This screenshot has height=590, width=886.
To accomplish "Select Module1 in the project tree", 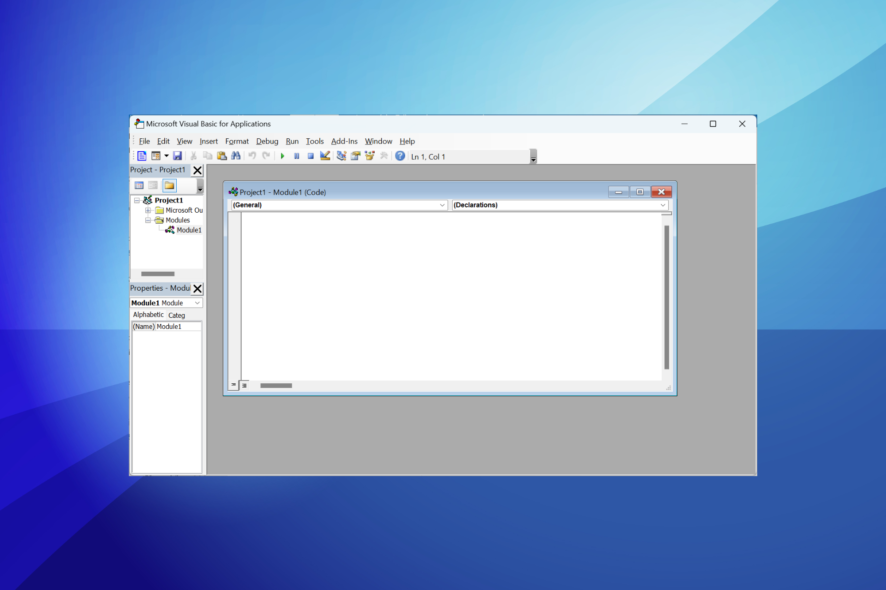I will point(188,231).
